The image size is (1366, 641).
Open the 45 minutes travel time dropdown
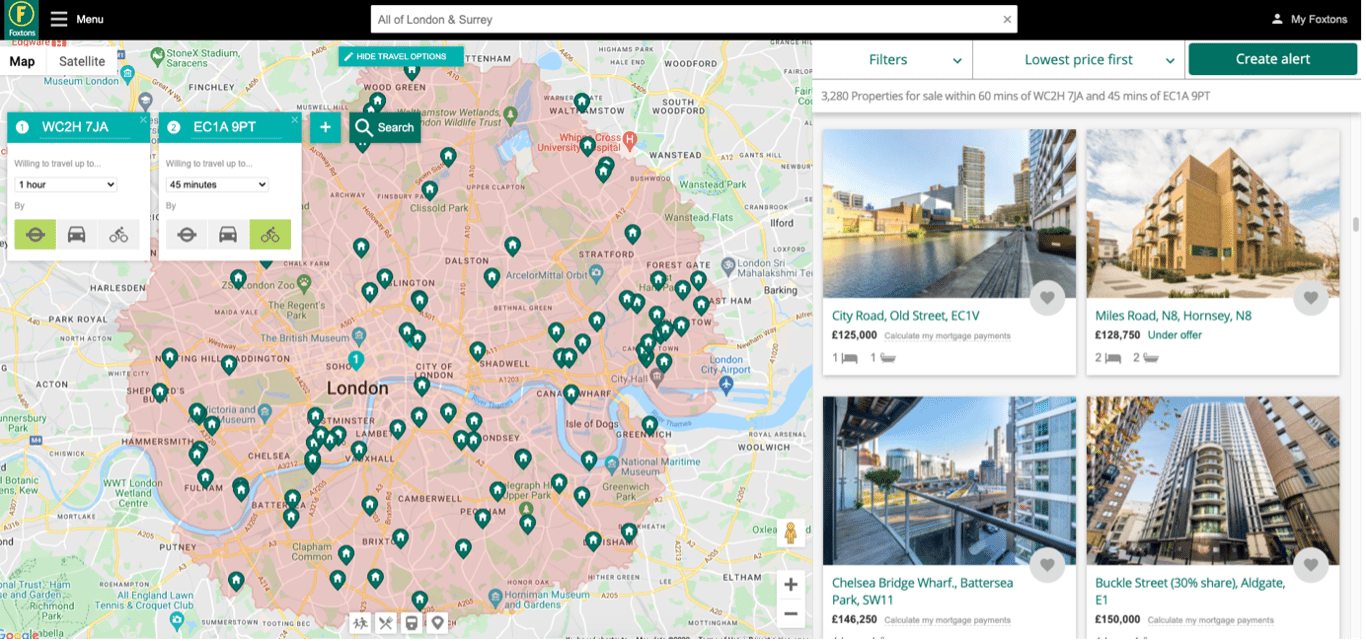[217, 184]
